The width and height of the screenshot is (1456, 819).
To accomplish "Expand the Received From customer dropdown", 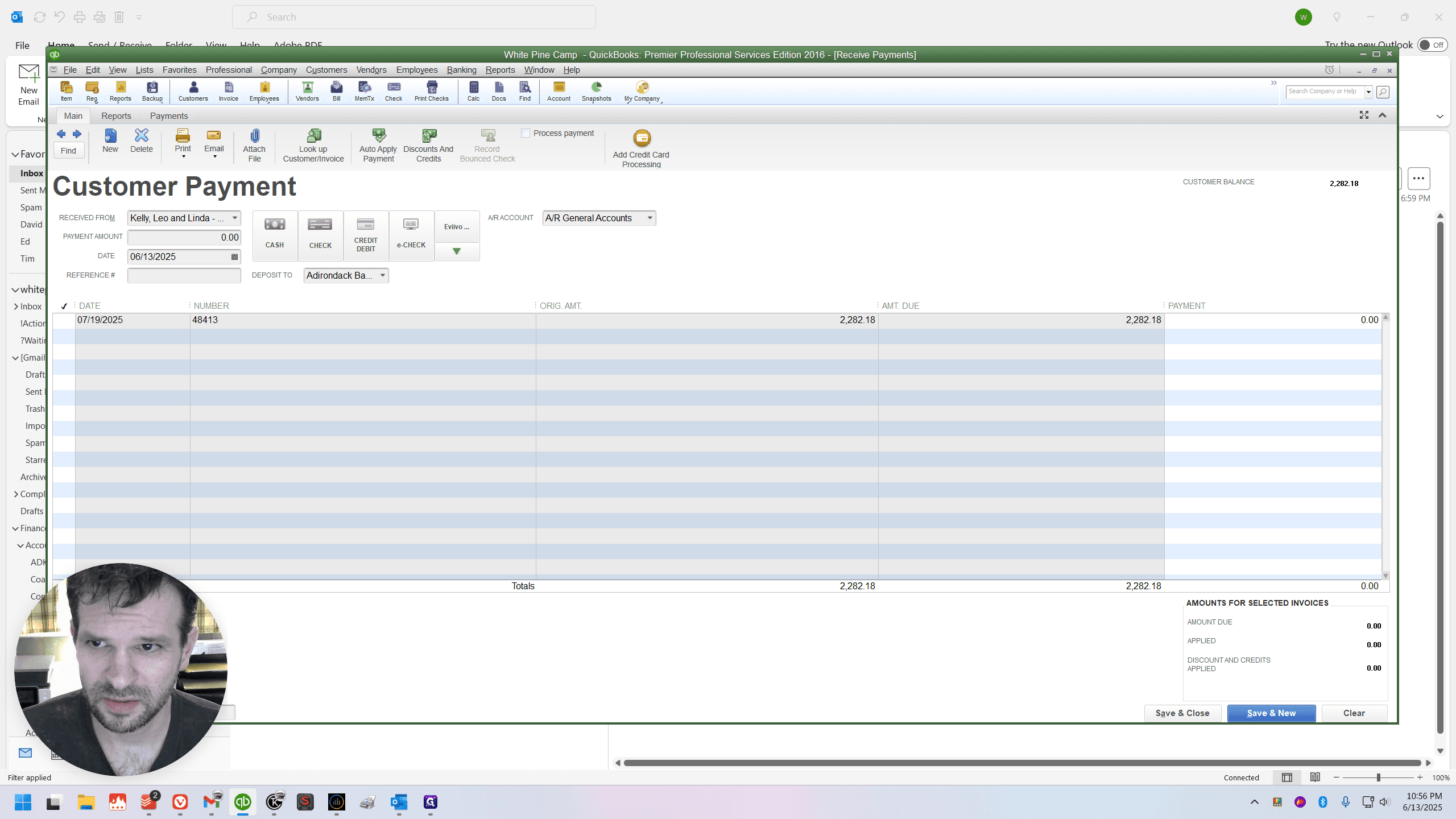I will 234,218.
